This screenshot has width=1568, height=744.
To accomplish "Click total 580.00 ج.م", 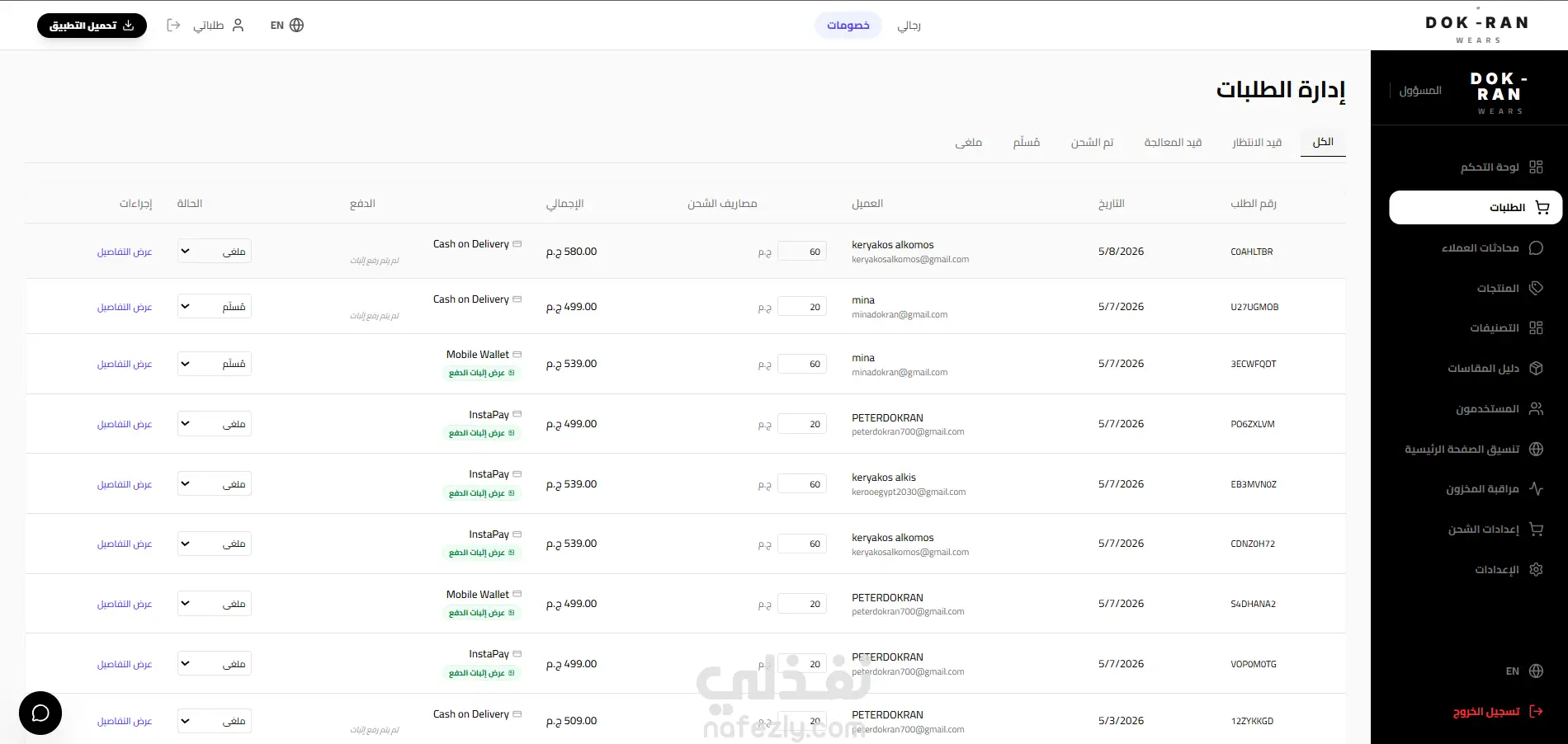I will [571, 252].
